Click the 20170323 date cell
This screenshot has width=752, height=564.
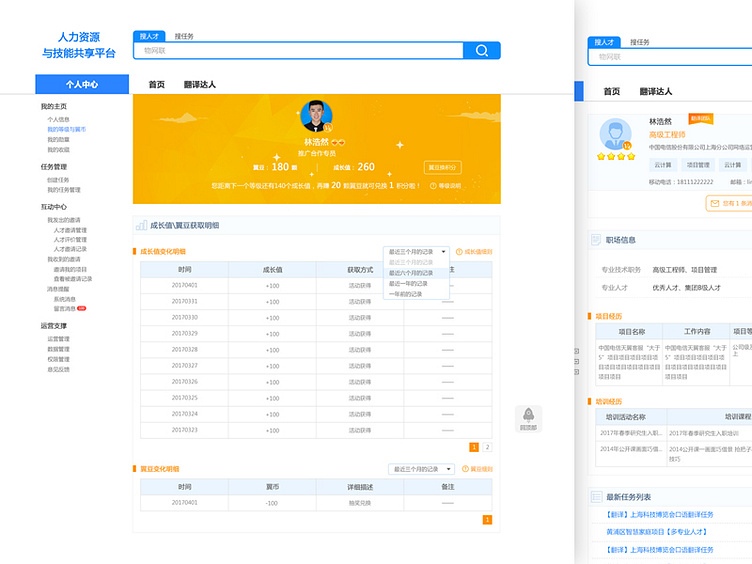185,430
